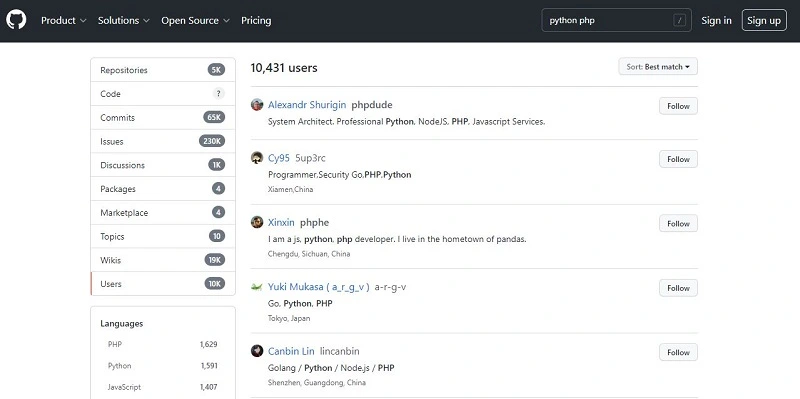This screenshot has height=399, width=800.
Task: Open Yuki Mukasa ( a_r_g_v ) profile
Action: [x=318, y=287]
